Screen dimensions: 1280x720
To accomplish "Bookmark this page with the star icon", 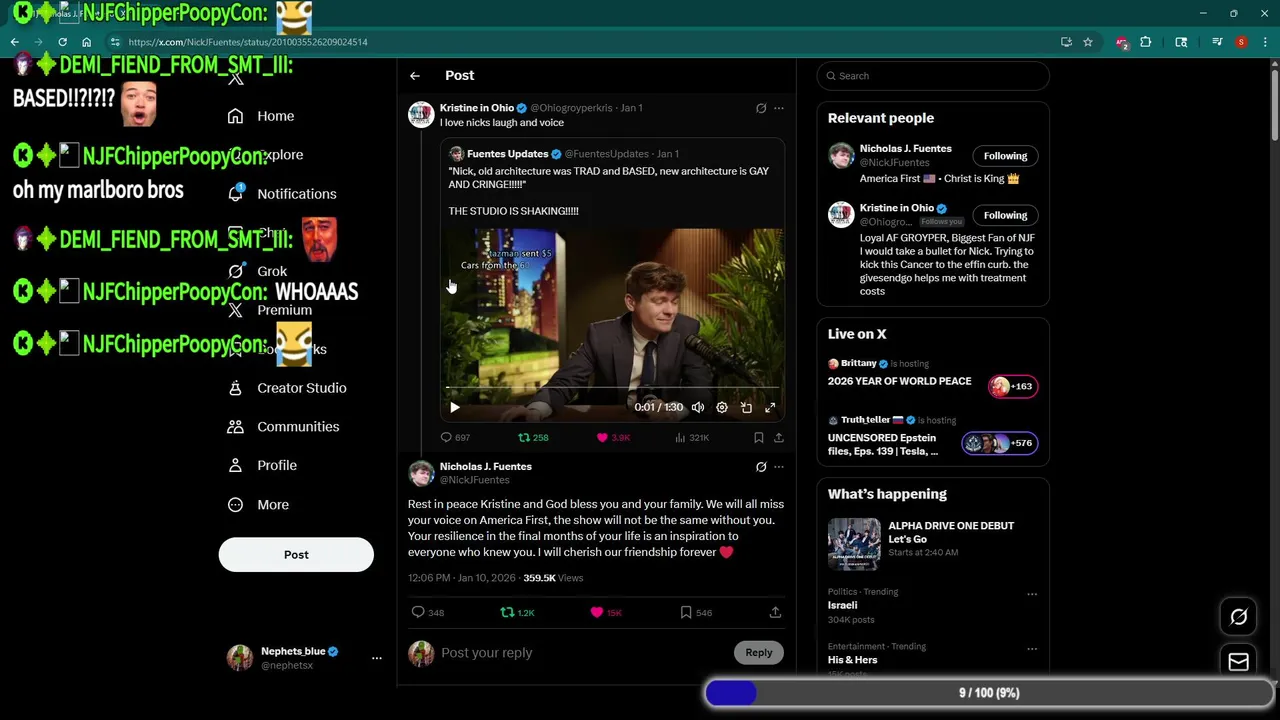I will tap(1088, 42).
